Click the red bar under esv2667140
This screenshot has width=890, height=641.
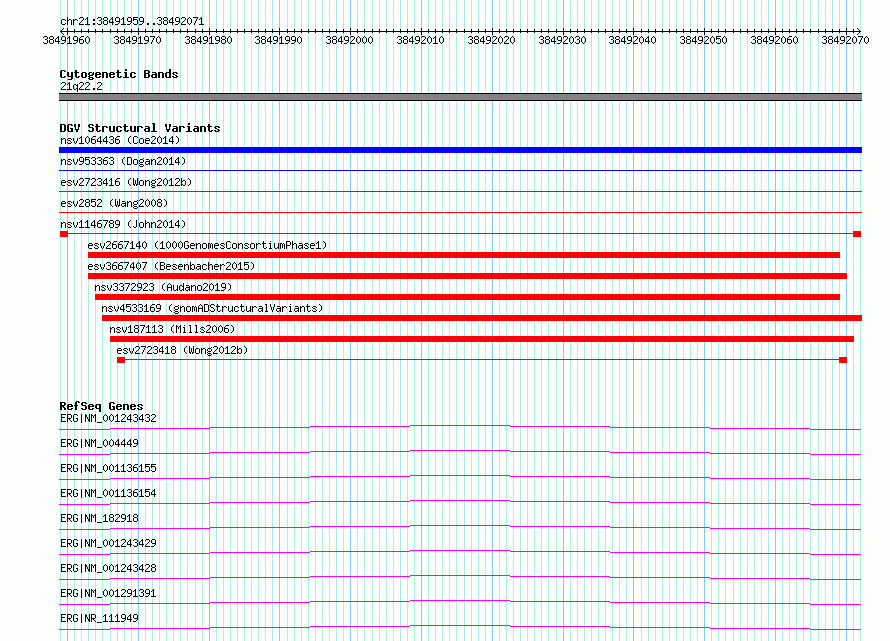(x=464, y=255)
